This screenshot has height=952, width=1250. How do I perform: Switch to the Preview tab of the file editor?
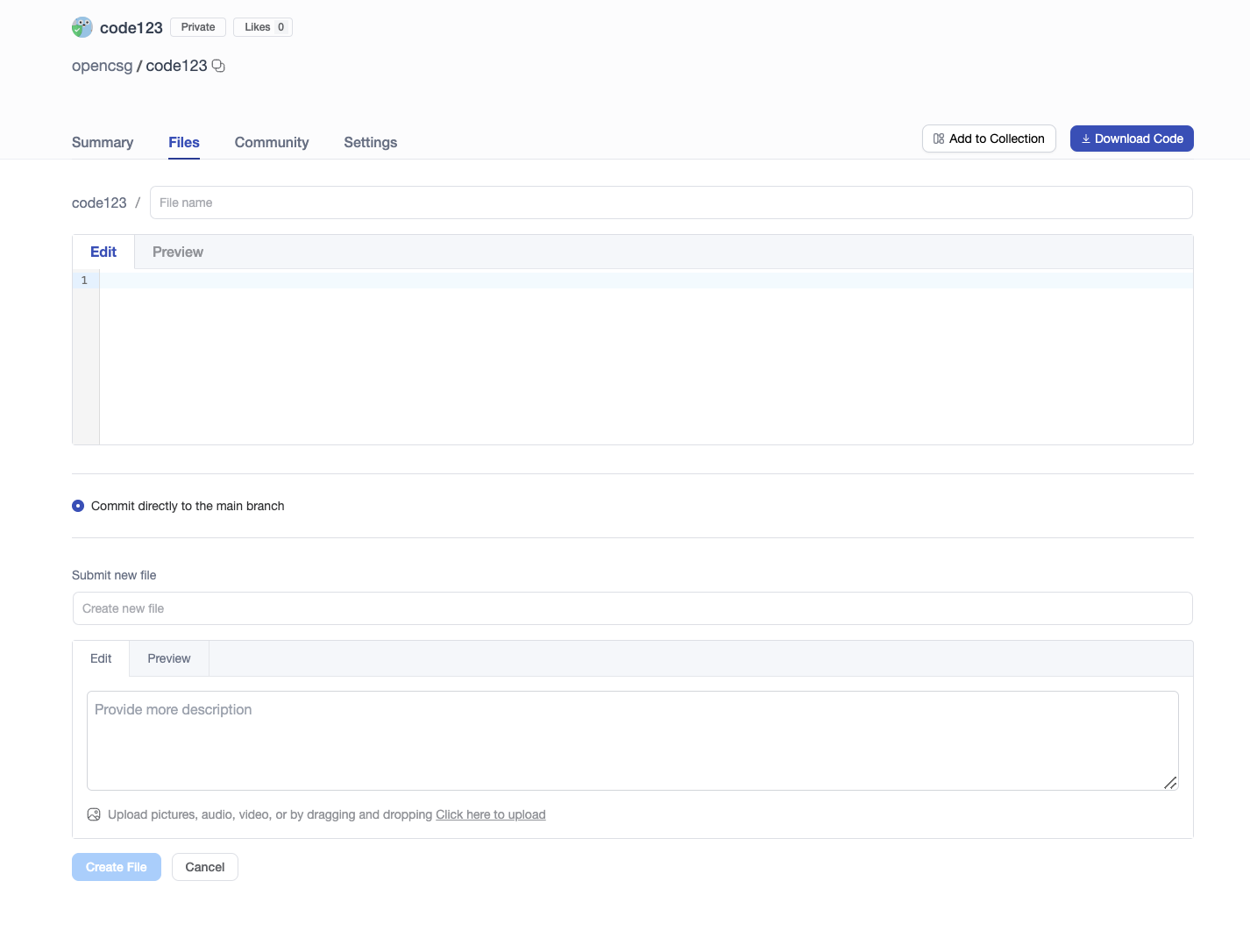tap(177, 252)
